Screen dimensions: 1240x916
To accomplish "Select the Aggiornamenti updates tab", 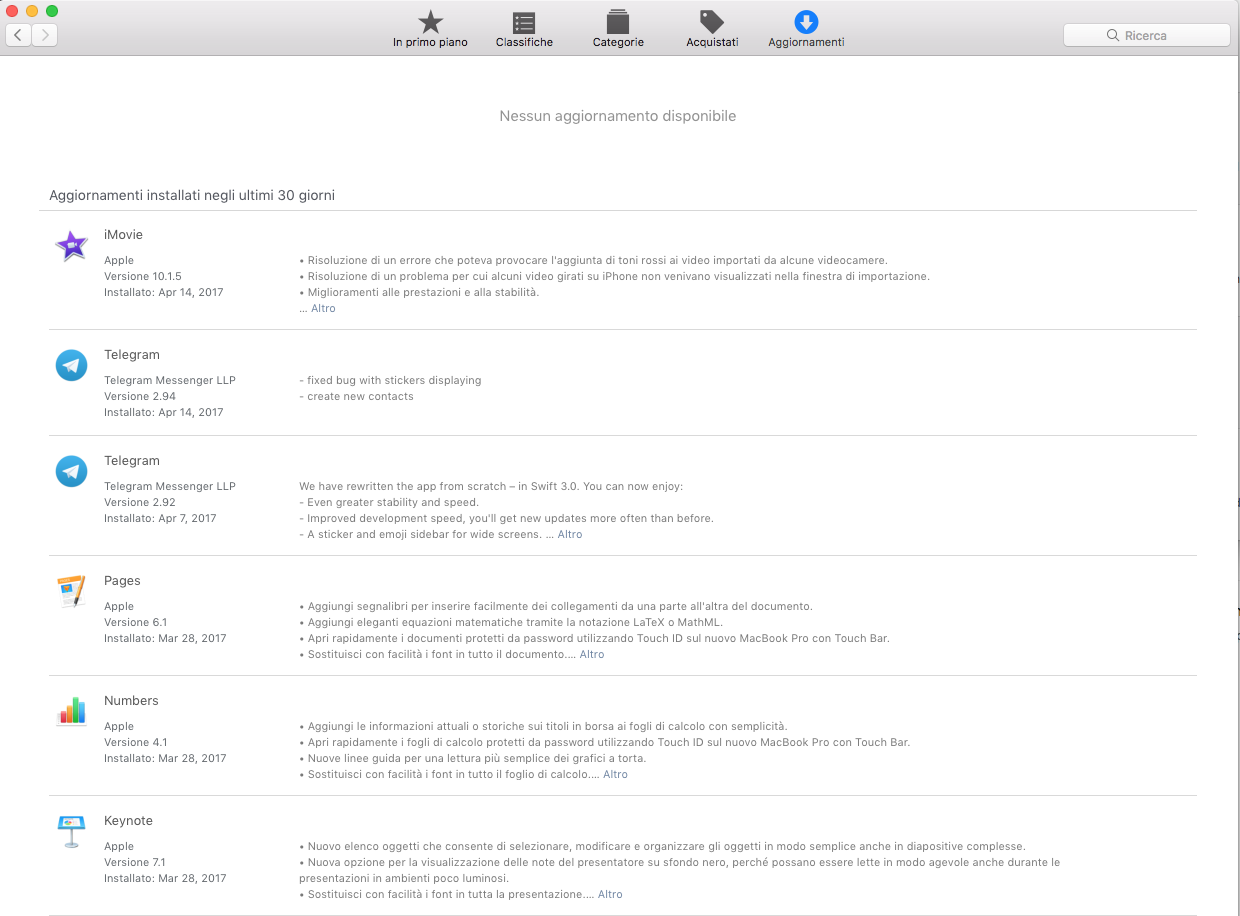I will click(806, 29).
